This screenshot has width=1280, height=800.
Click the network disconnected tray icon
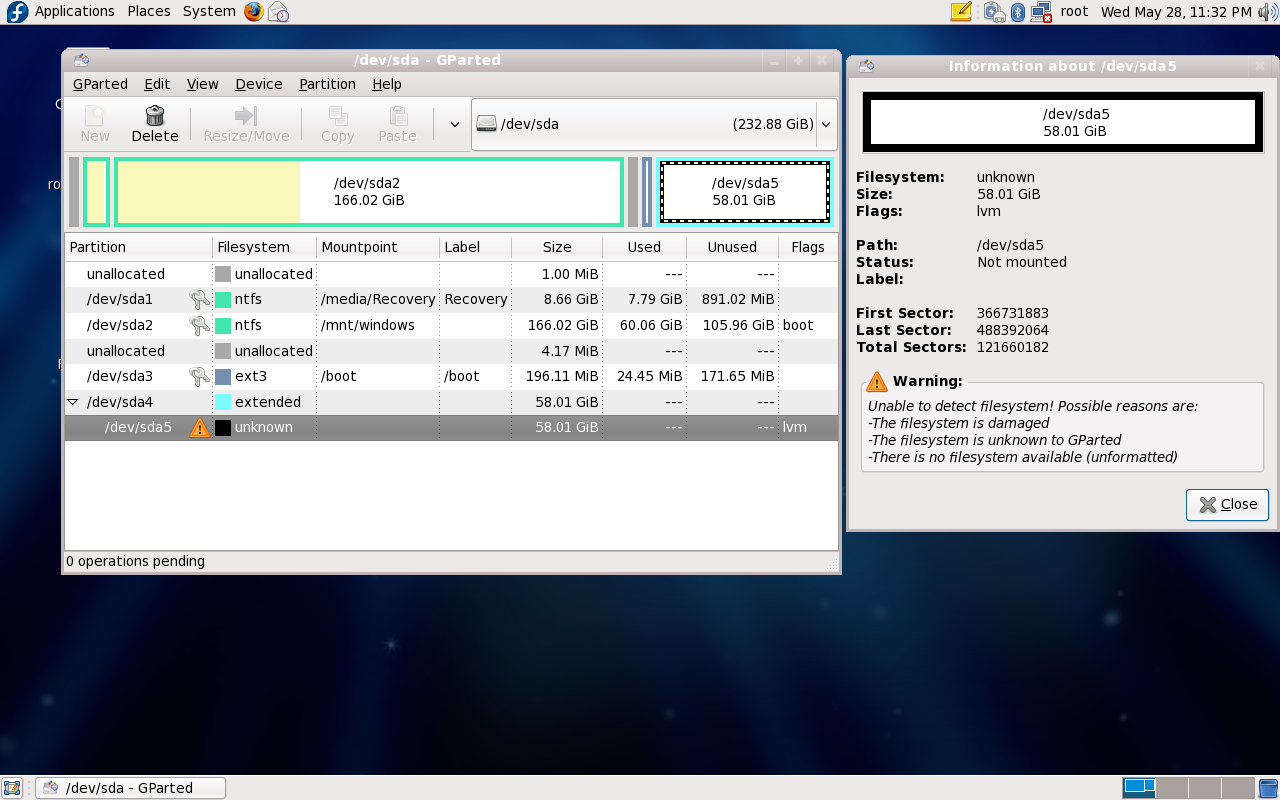point(1041,12)
